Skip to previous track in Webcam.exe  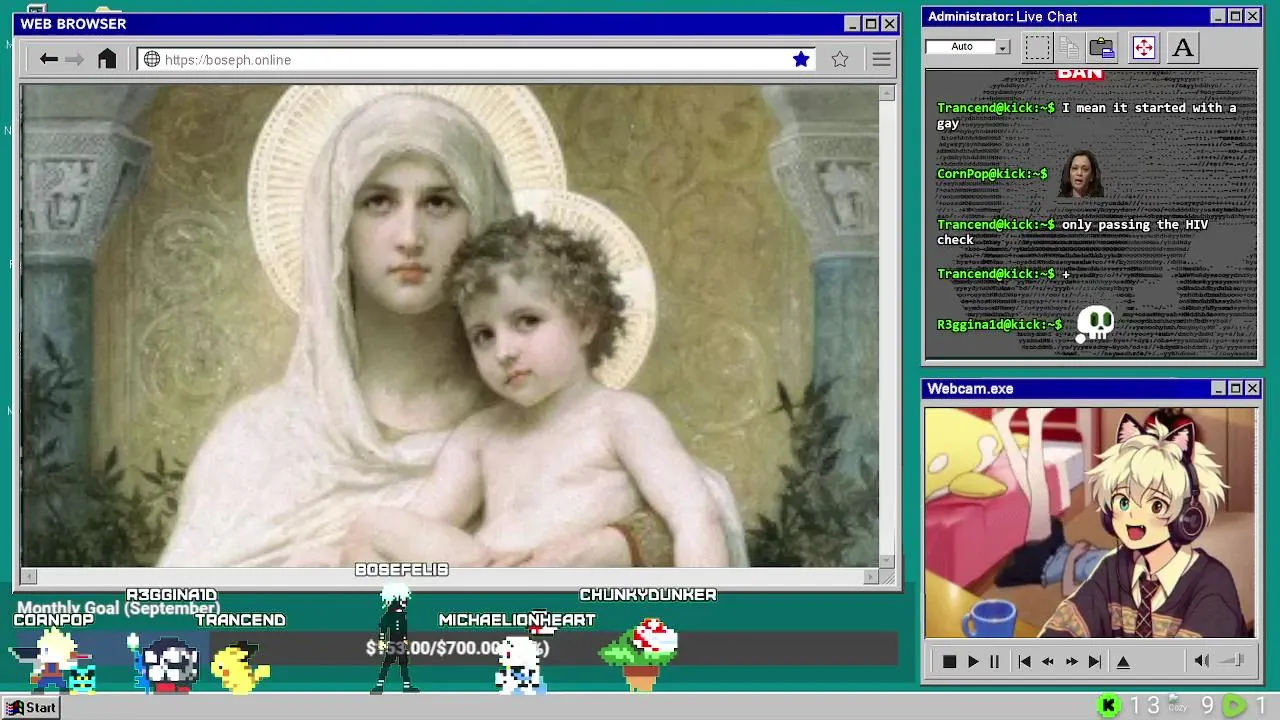click(1024, 661)
